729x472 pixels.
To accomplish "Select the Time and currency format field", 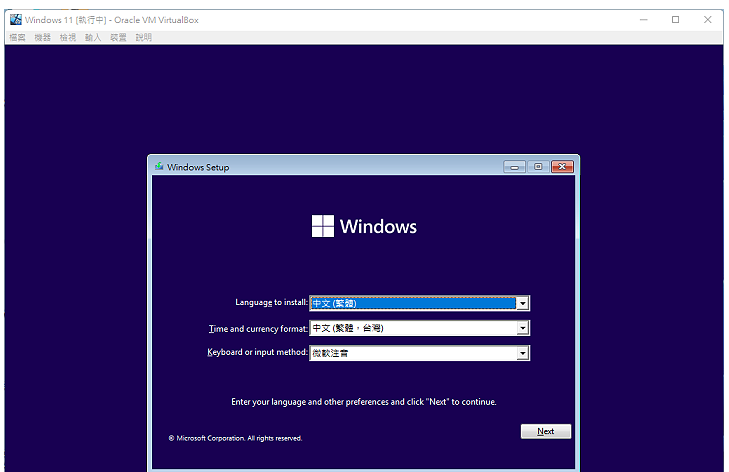I will pos(419,328).
